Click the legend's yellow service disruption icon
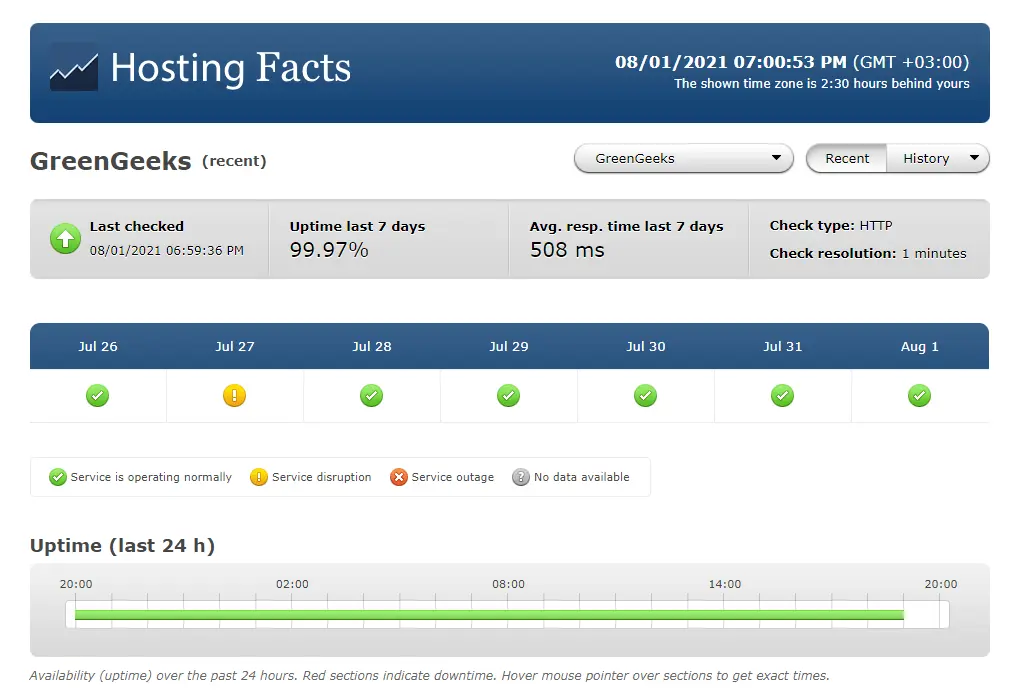Image resolution: width=1022 pixels, height=698 pixels. (259, 477)
